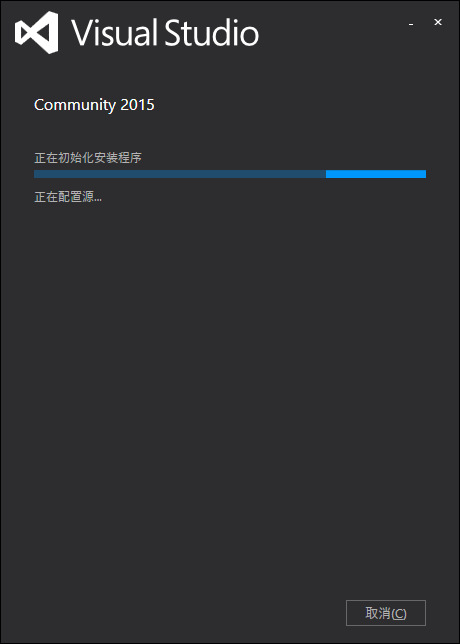
Task: Cancel setup with the 取消(C) button
Action: click(x=386, y=613)
